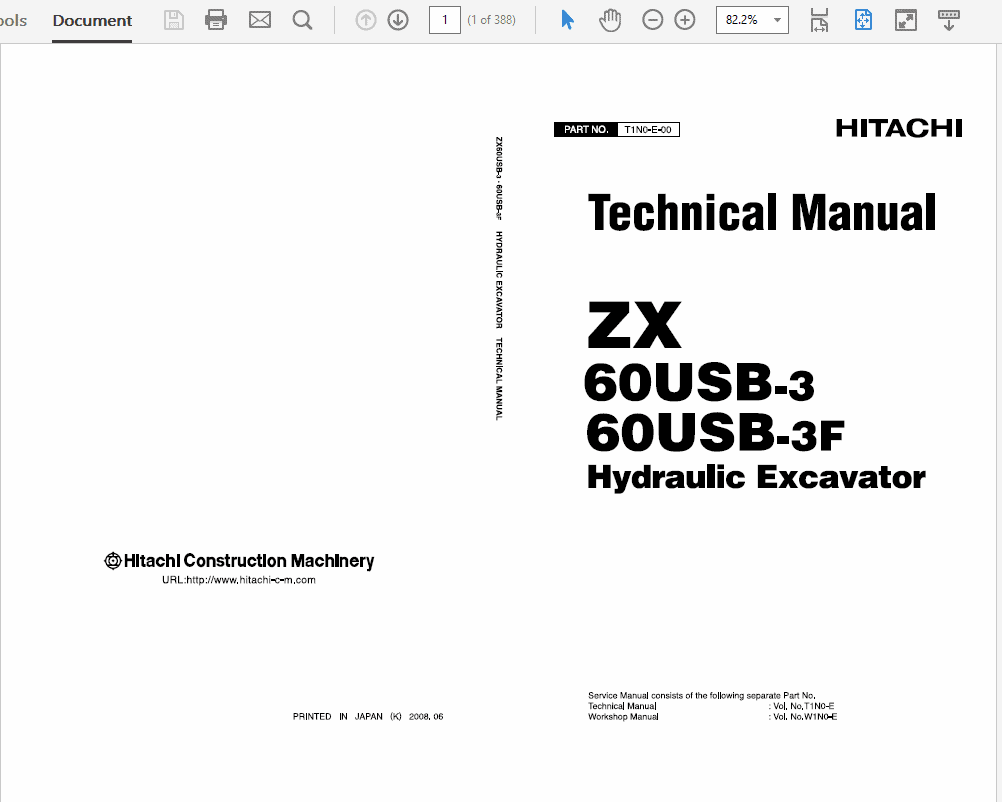Email the document via envelope icon
The height and width of the screenshot is (802, 1002).
click(x=259, y=19)
